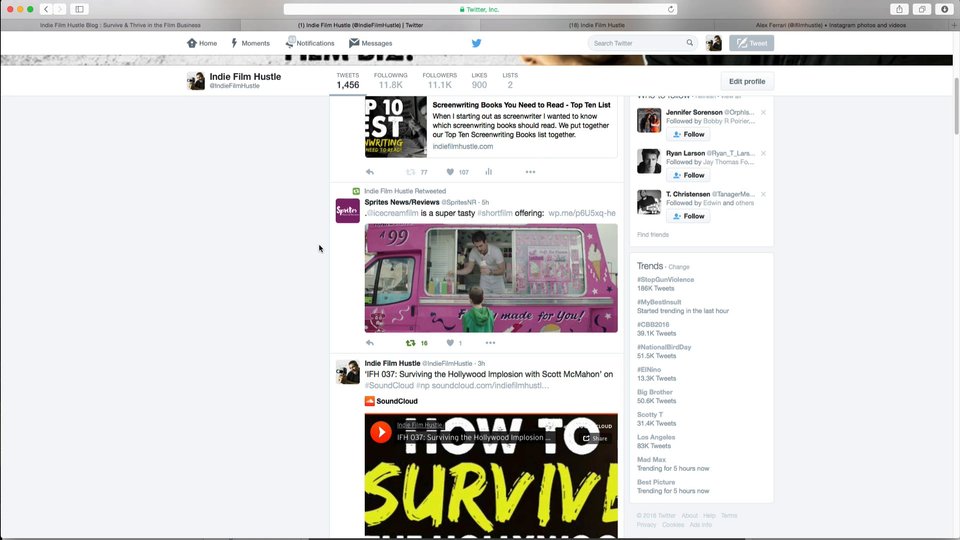Click the Edit profile button
The width and height of the screenshot is (960, 540).
pos(747,81)
